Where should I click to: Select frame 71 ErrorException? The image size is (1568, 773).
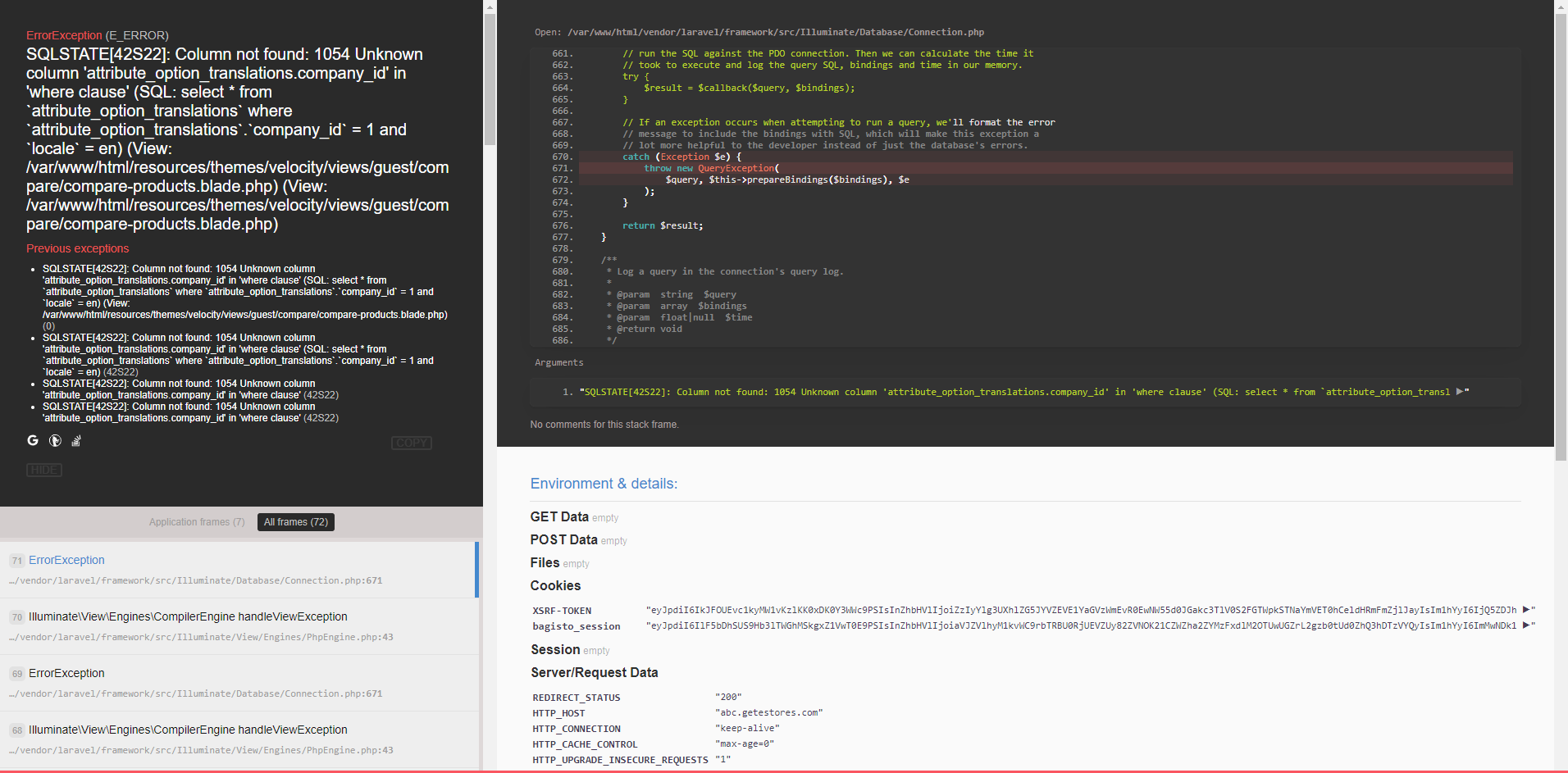pos(238,570)
